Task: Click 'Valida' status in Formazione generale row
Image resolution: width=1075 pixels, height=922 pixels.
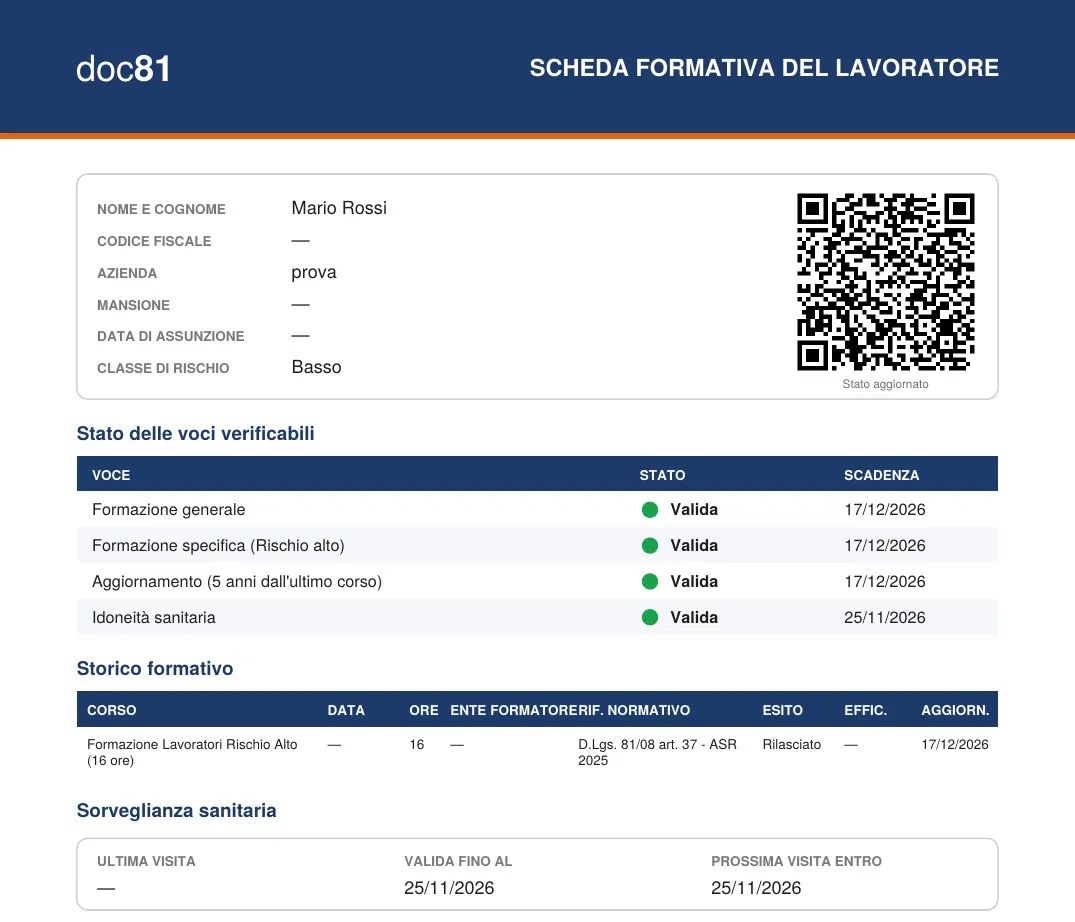Action: point(694,509)
